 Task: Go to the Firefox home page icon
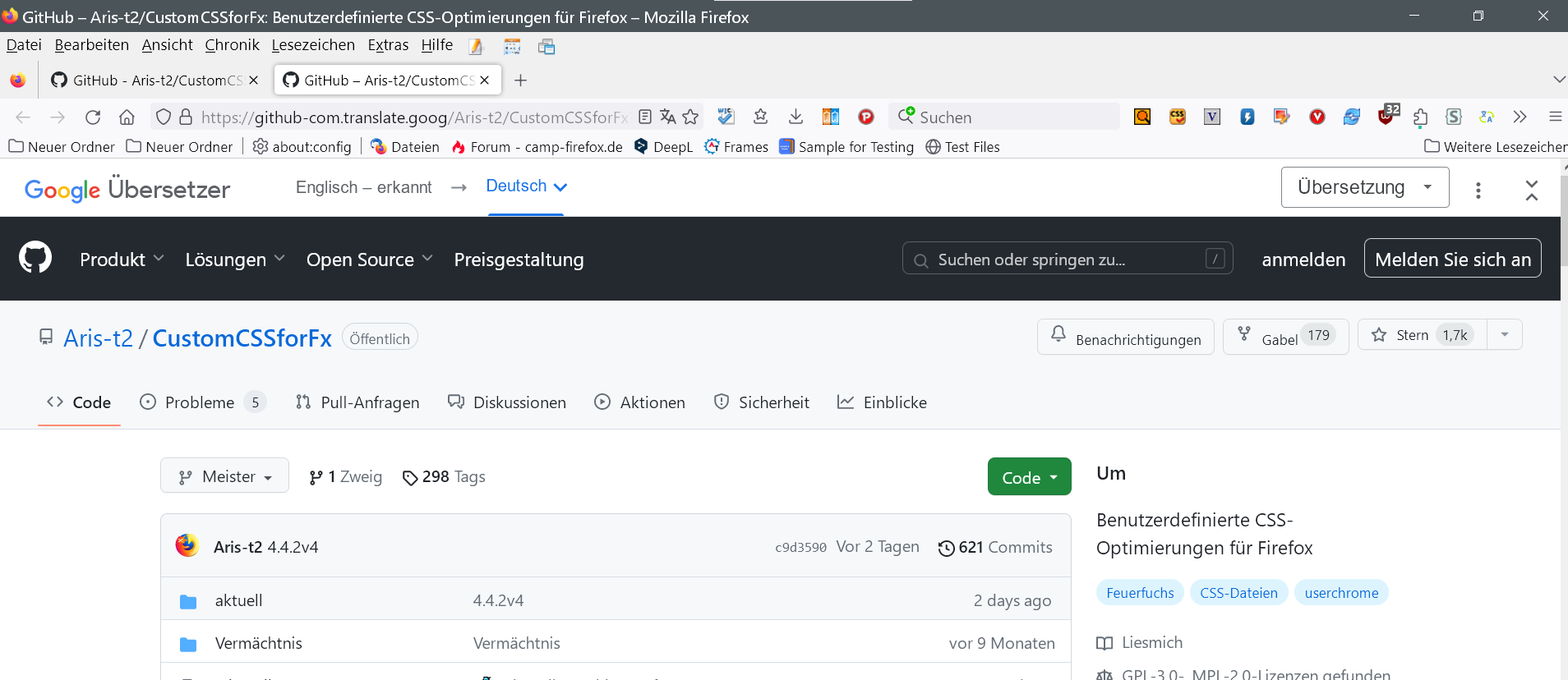click(127, 117)
